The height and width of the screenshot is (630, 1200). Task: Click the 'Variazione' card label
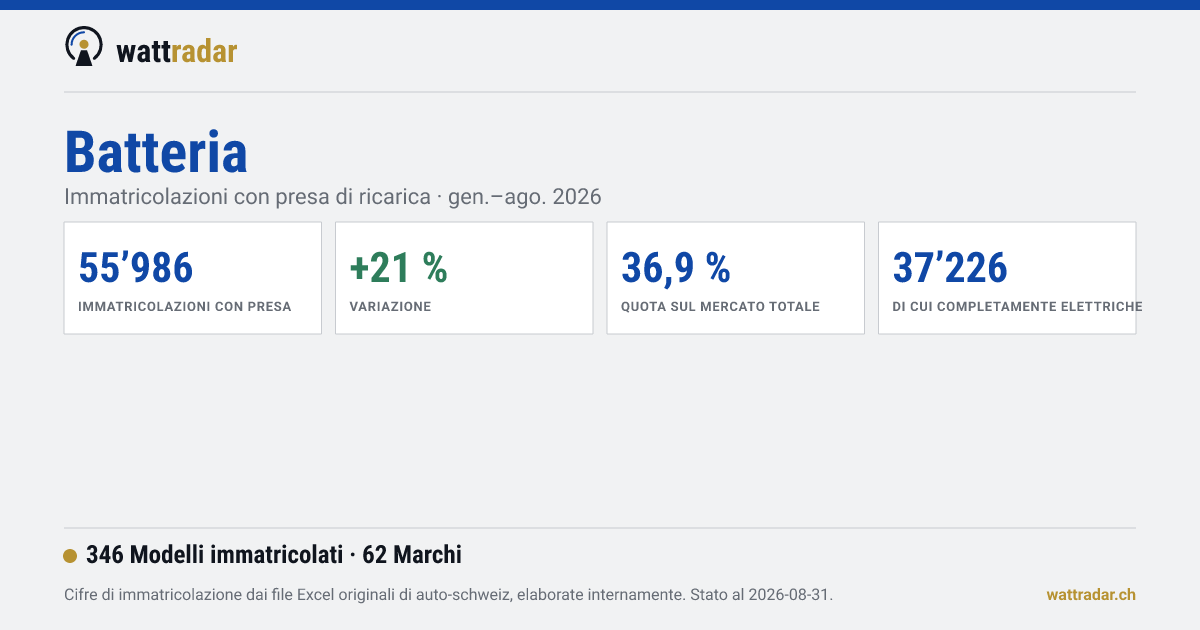(390, 307)
